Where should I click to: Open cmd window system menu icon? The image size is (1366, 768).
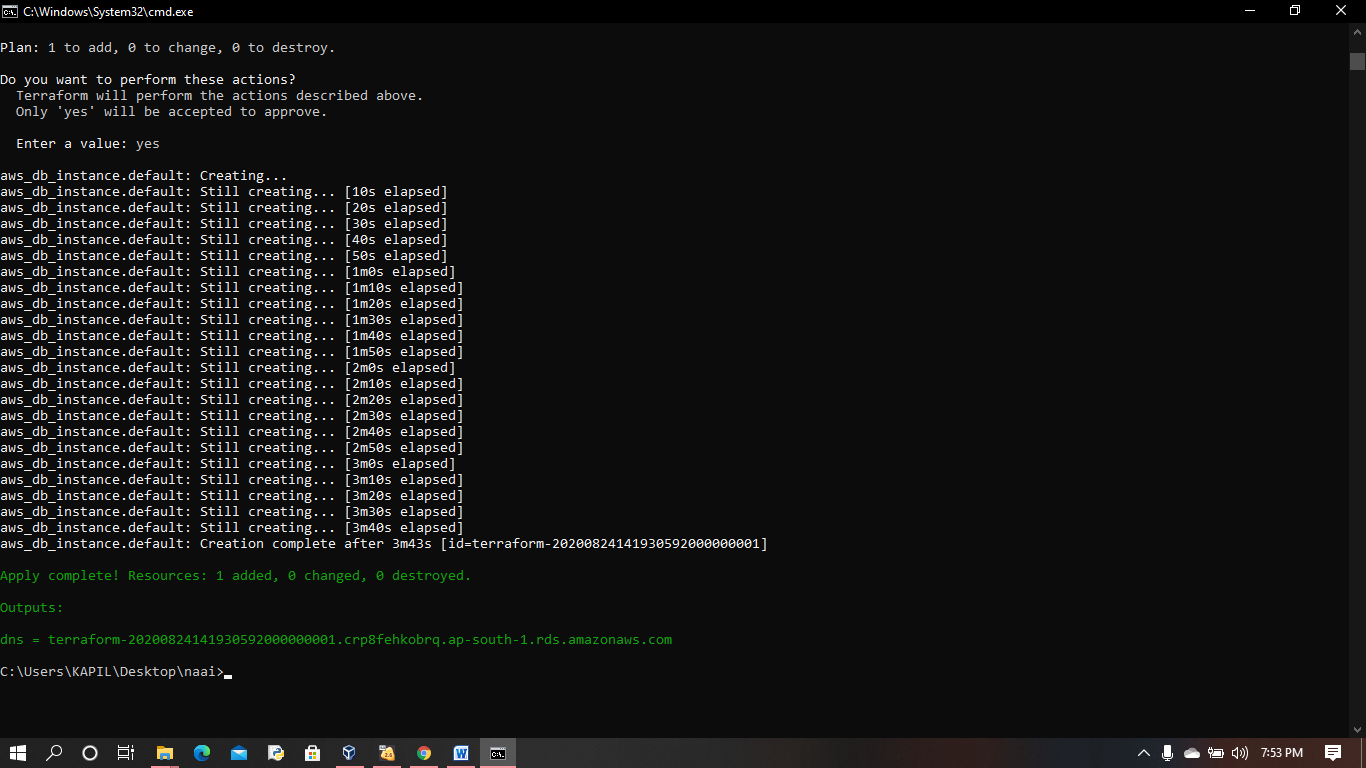pyautogui.click(x=10, y=11)
